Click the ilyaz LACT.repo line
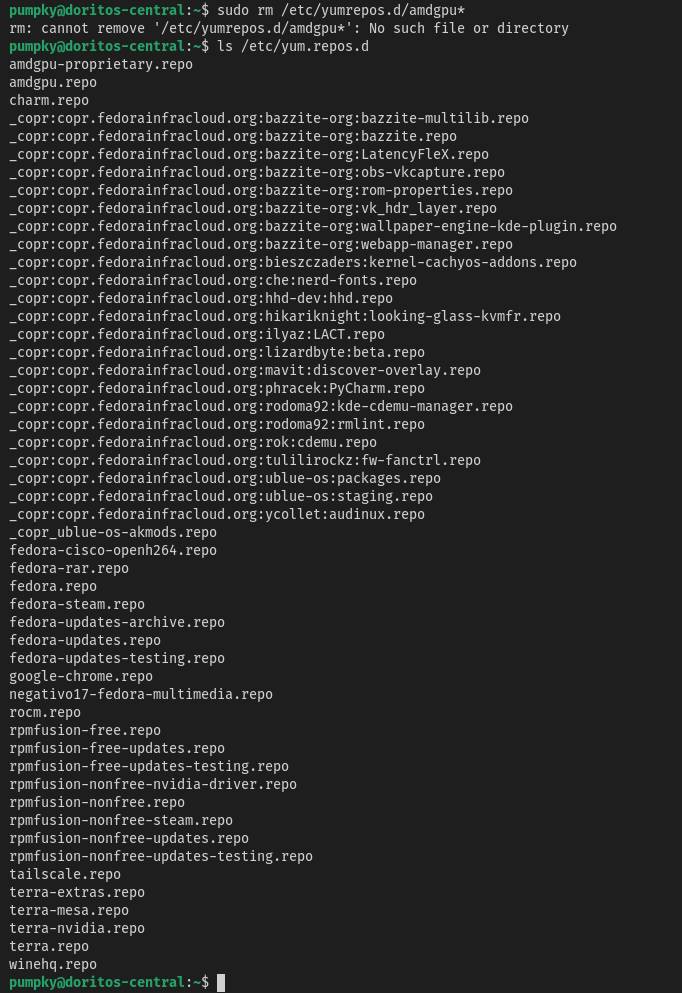 (x=197, y=334)
